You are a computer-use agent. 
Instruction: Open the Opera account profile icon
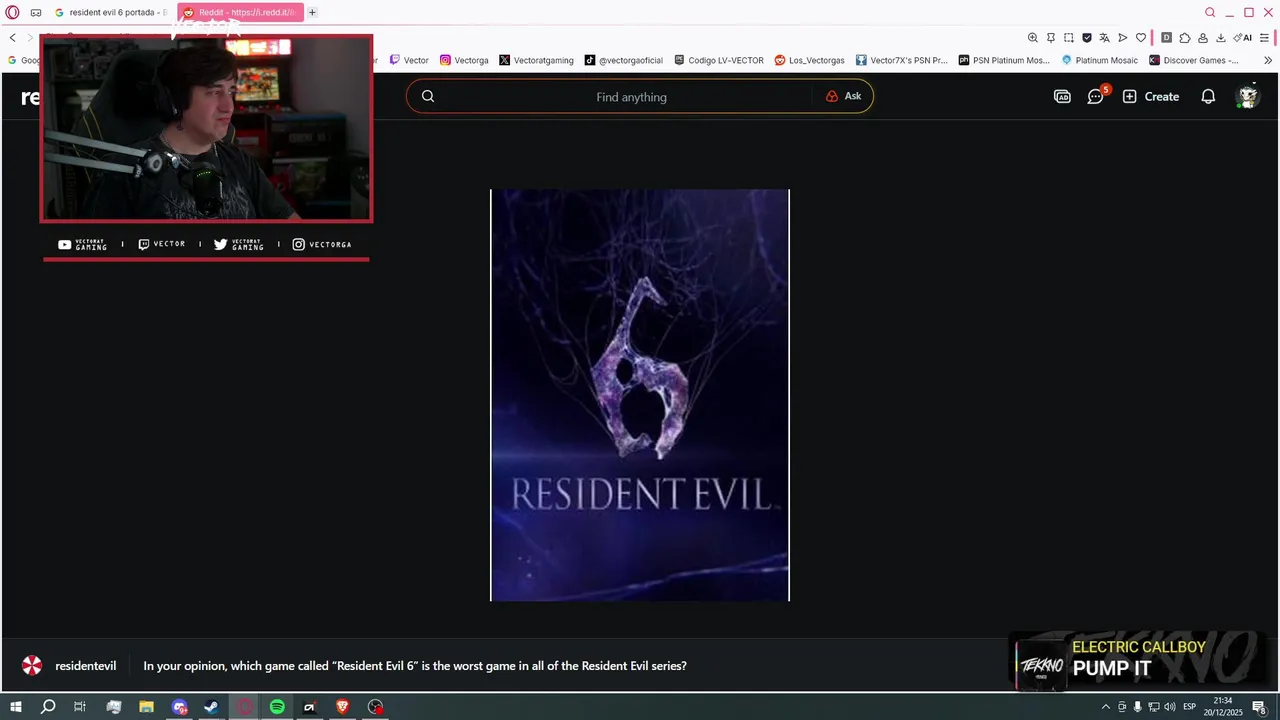tap(1203, 38)
